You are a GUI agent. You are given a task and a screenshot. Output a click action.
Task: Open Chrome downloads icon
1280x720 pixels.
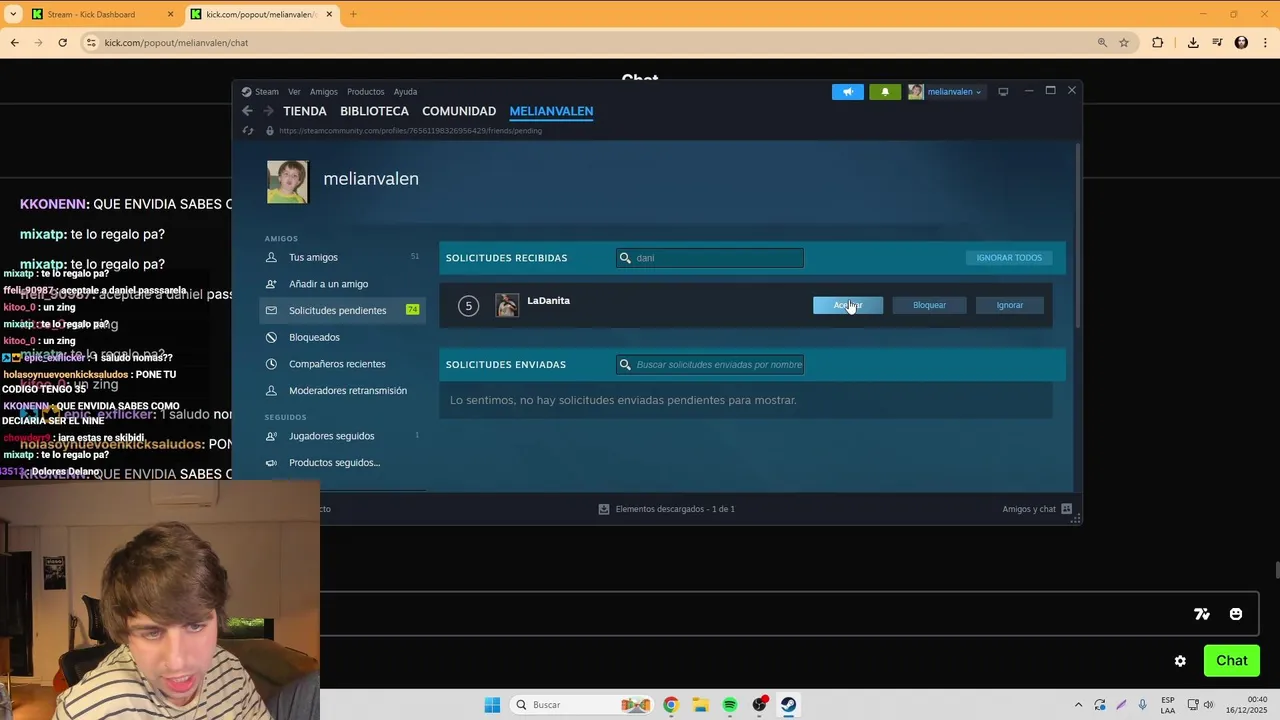(1193, 43)
